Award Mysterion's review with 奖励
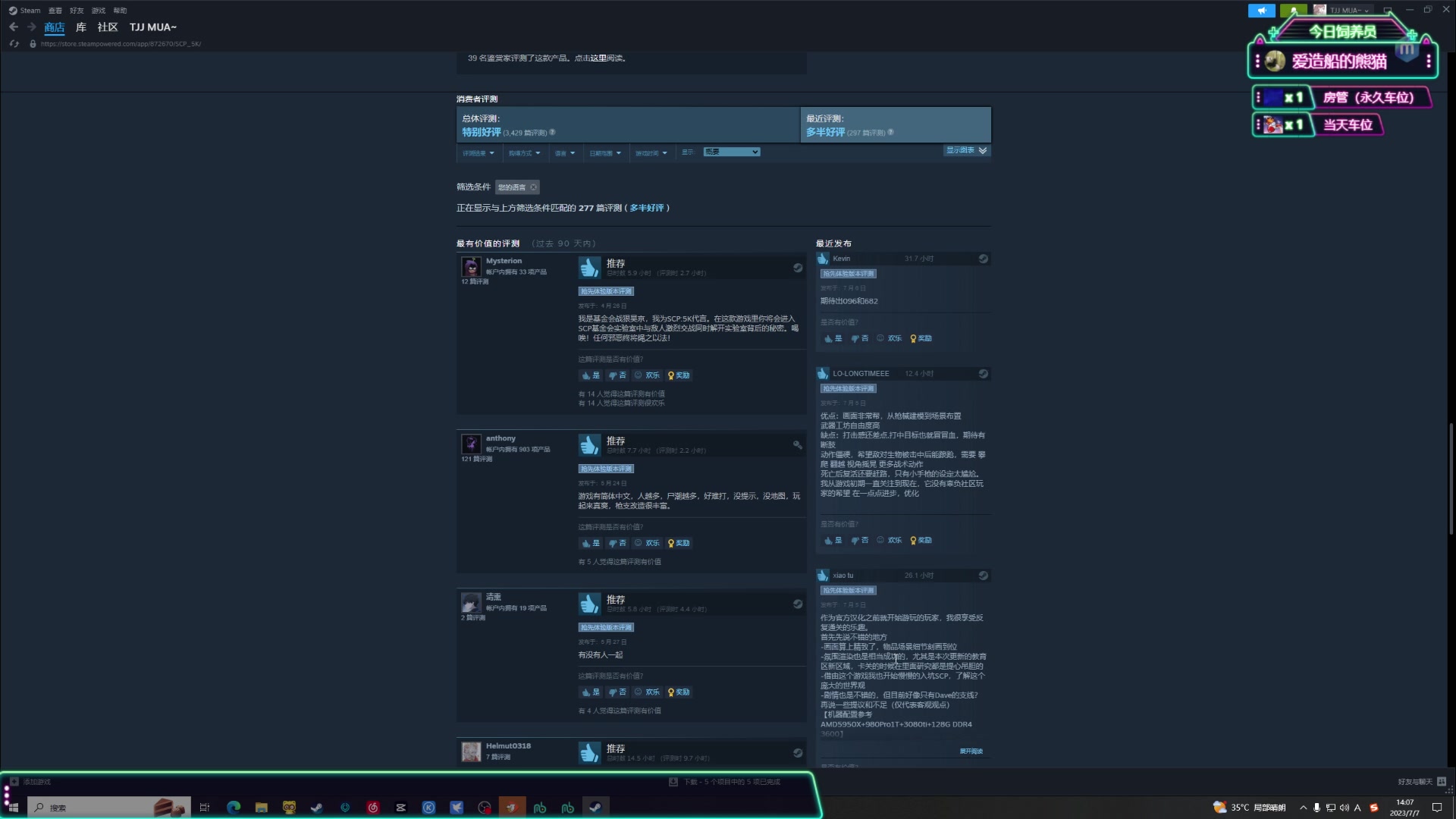Image resolution: width=1456 pixels, height=819 pixels. coord(679,375)
